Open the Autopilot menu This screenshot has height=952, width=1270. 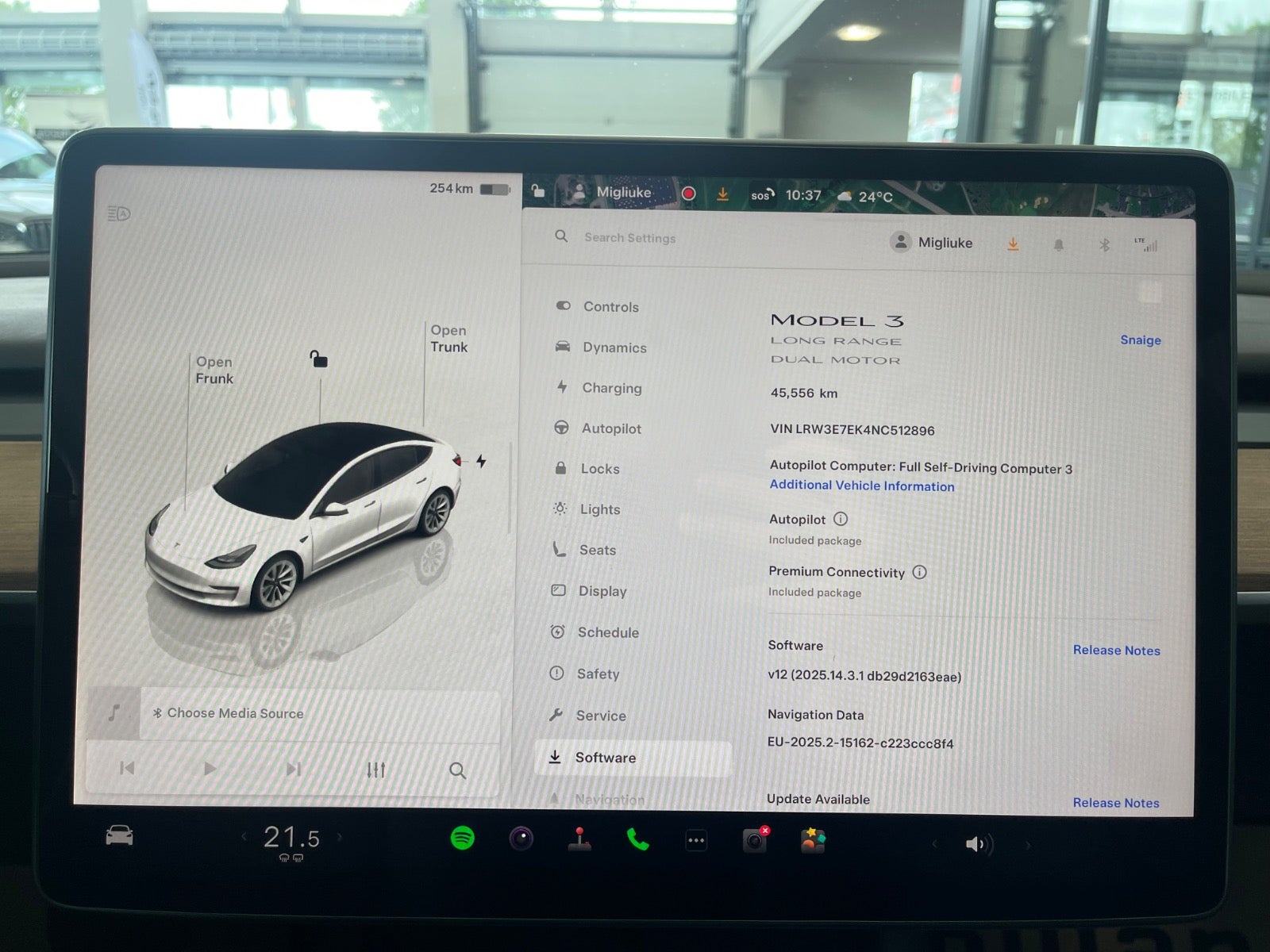[x=598, y=428]
